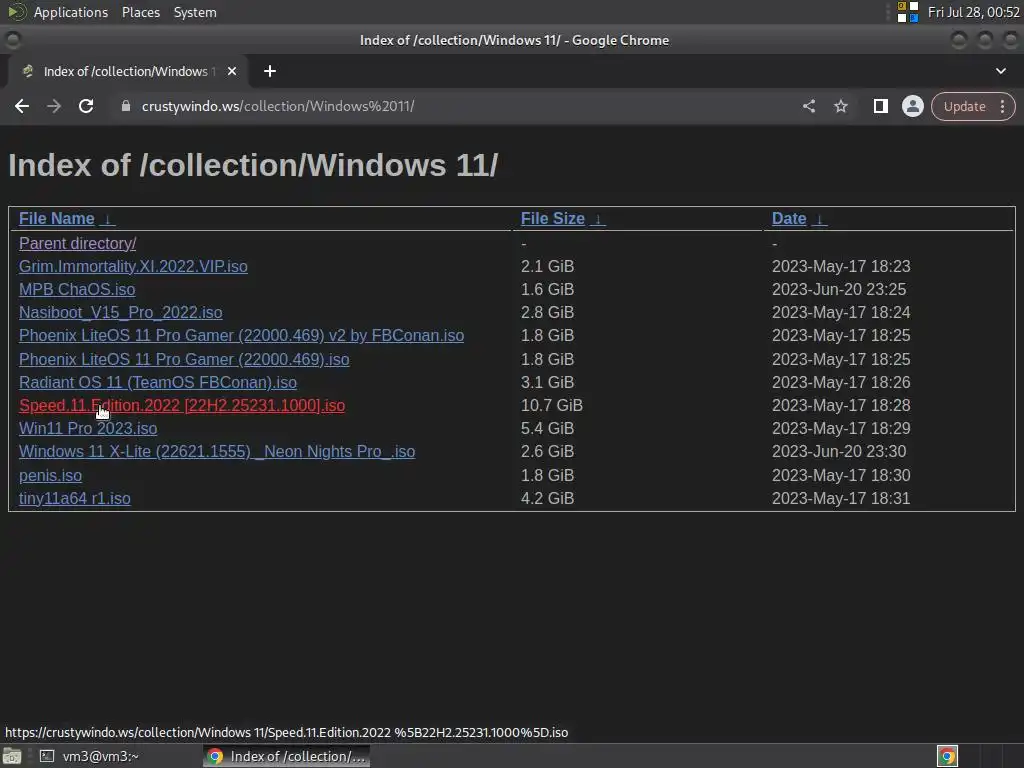The width and height of the screenshot is (1024, 768).
Task: Open Phoenix LiteOS v2 by FBConan.iso link
Action: (242, 336)
